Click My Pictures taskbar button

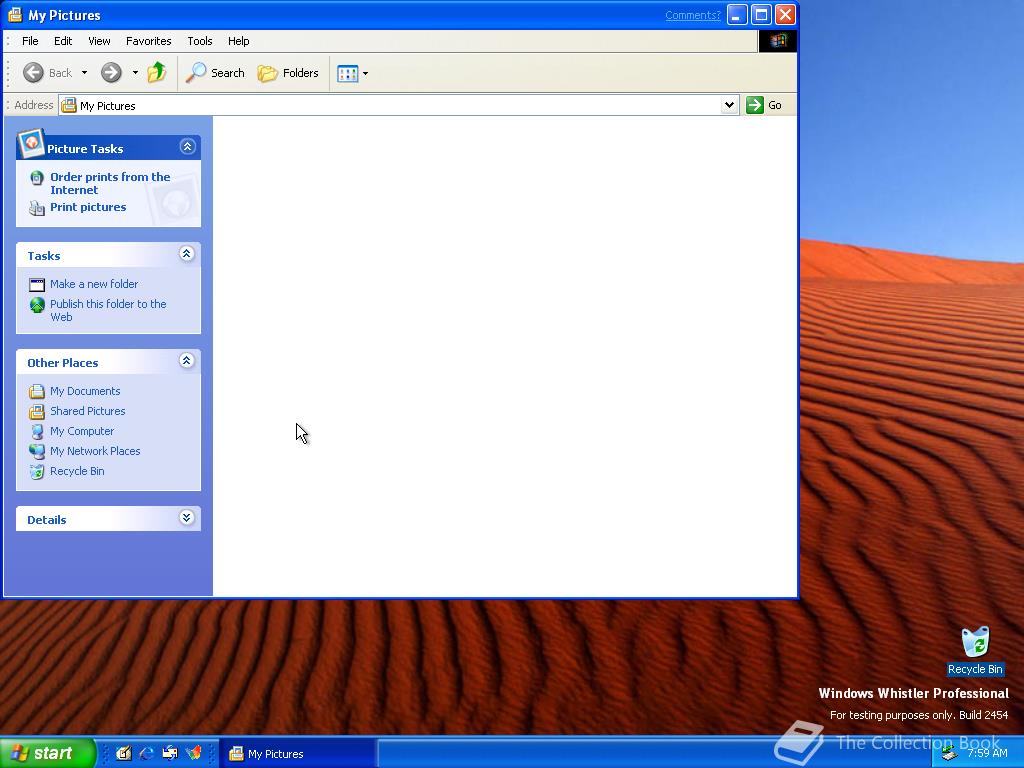coord(297,754)
